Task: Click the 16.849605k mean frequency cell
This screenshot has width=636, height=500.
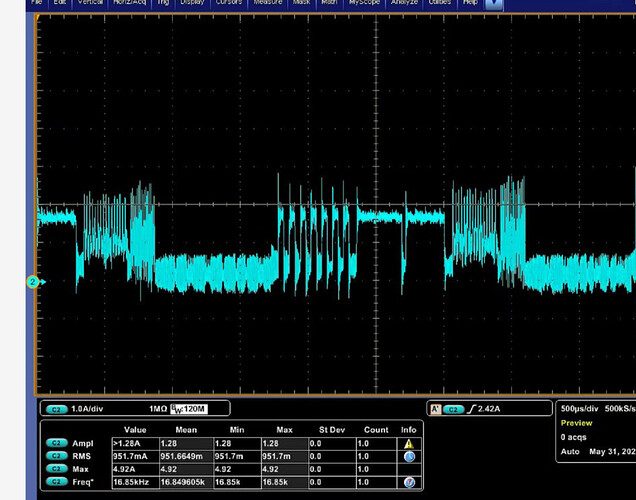Action: [186, 482]
